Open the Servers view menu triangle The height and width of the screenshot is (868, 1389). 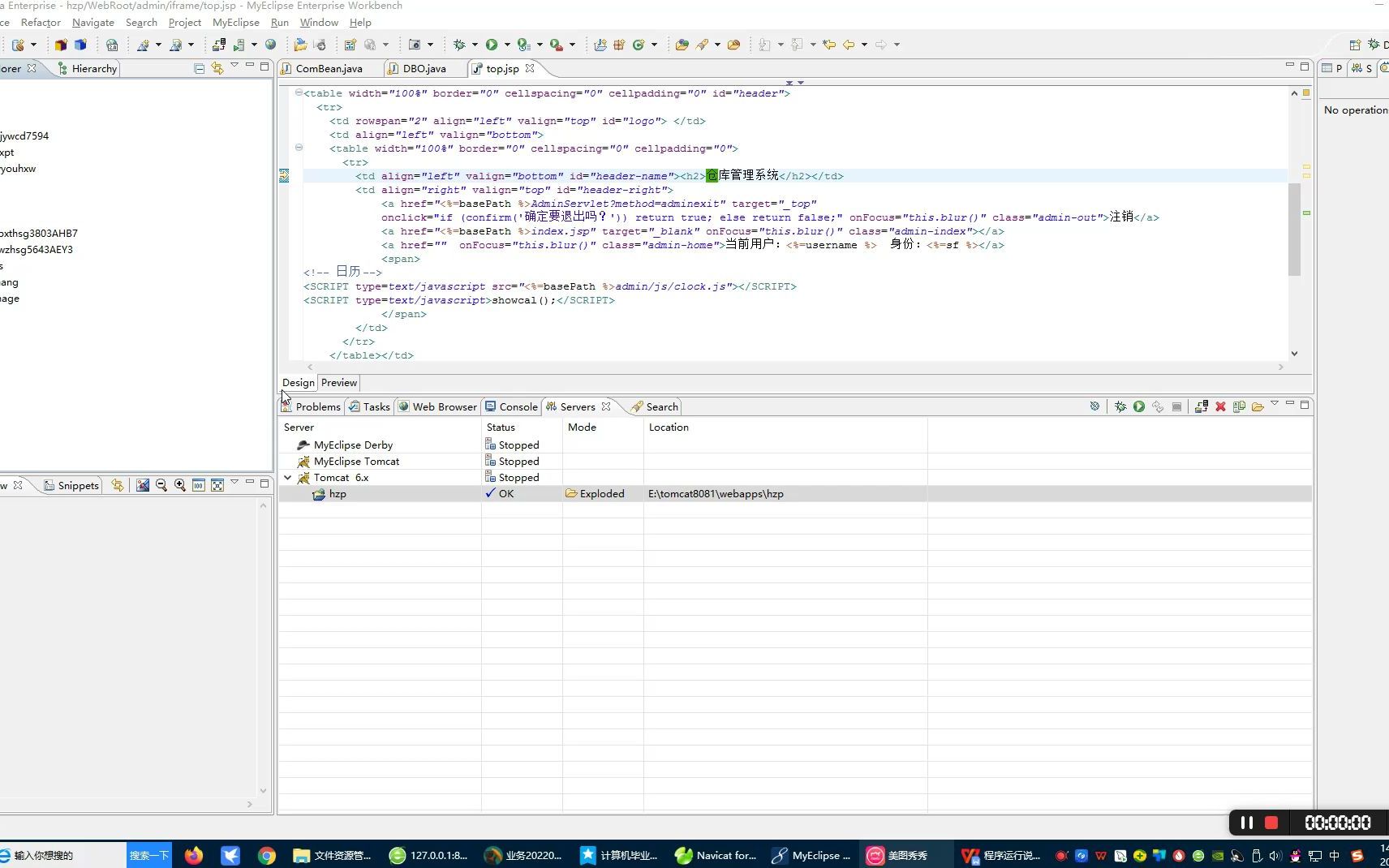point(1275,404)
